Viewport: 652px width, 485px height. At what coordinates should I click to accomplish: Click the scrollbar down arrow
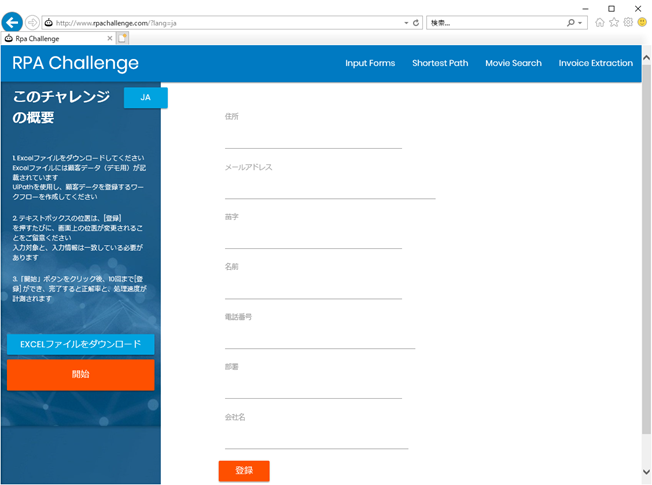coord(646,472)
